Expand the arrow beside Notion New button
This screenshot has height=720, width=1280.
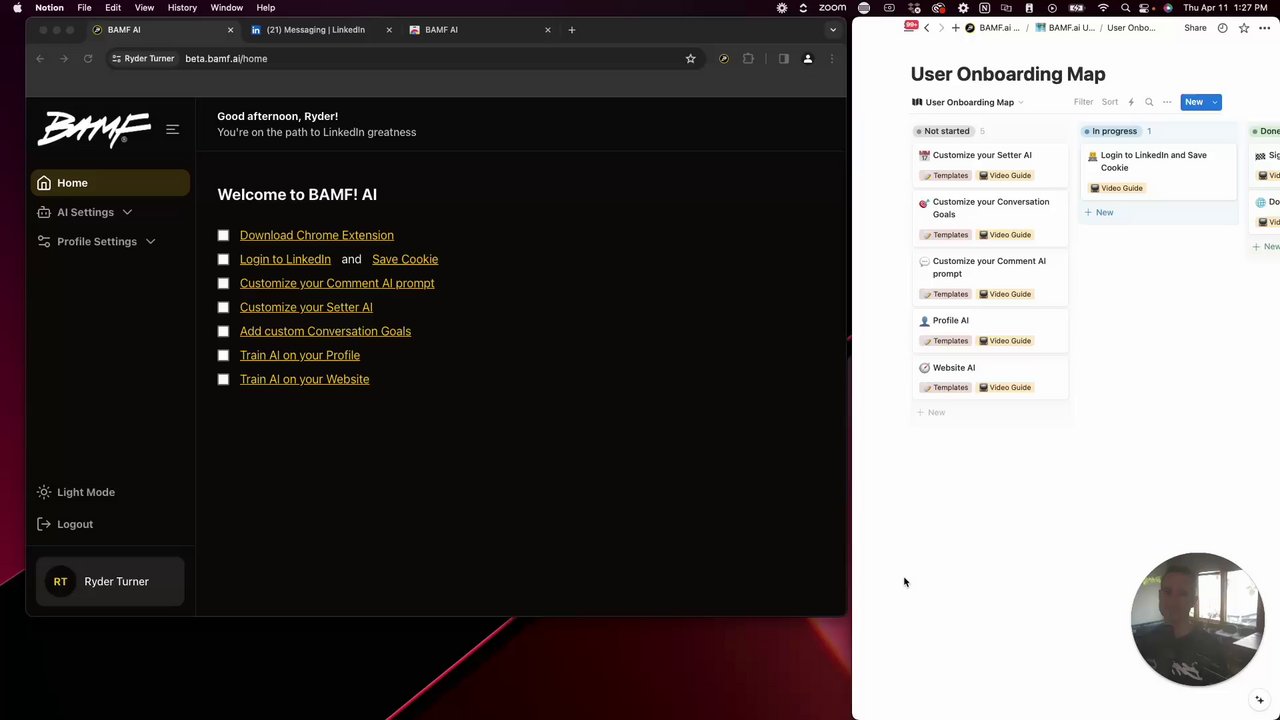1215,102
